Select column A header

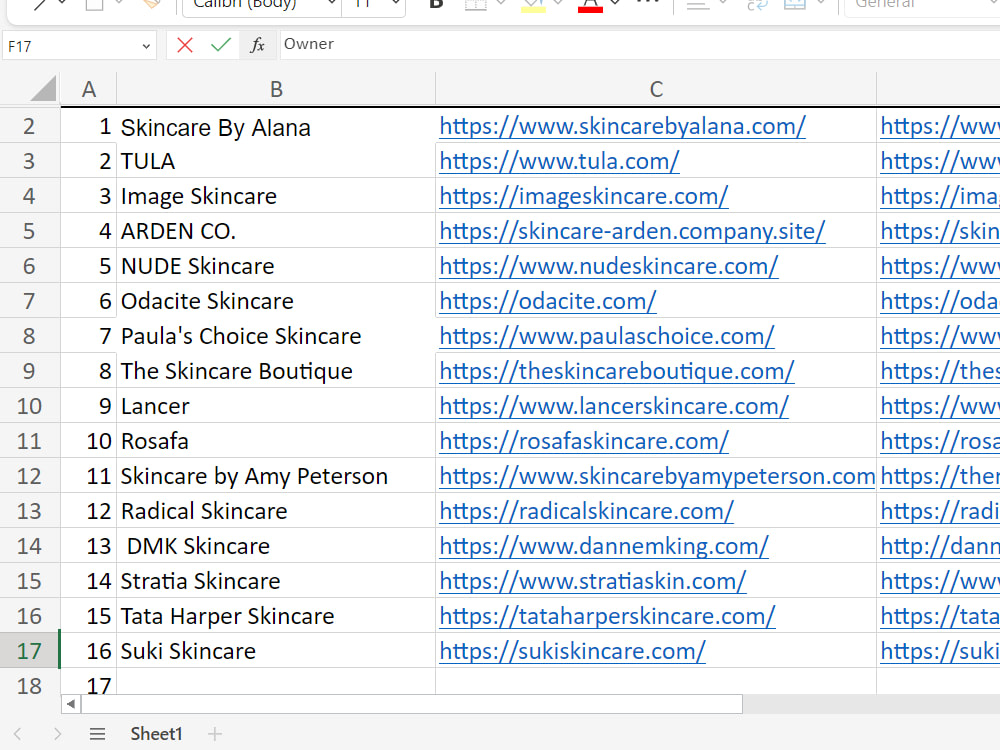[89, 89]
